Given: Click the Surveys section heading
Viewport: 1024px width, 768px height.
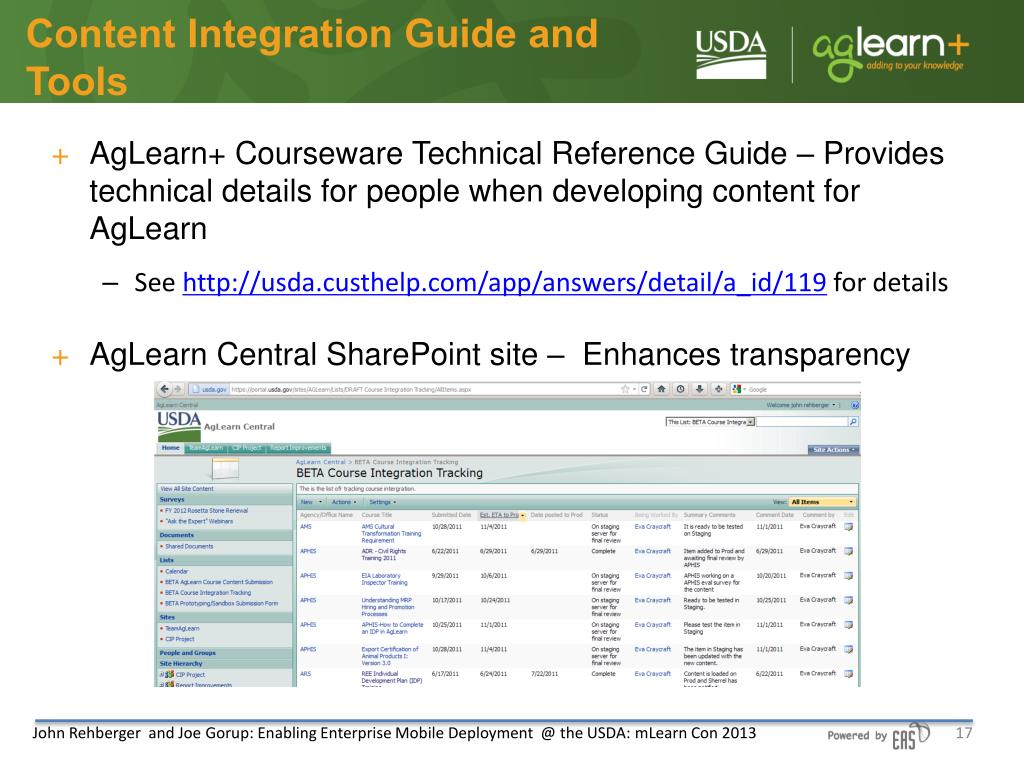Looking at the screenshot, I should (172, 500).
